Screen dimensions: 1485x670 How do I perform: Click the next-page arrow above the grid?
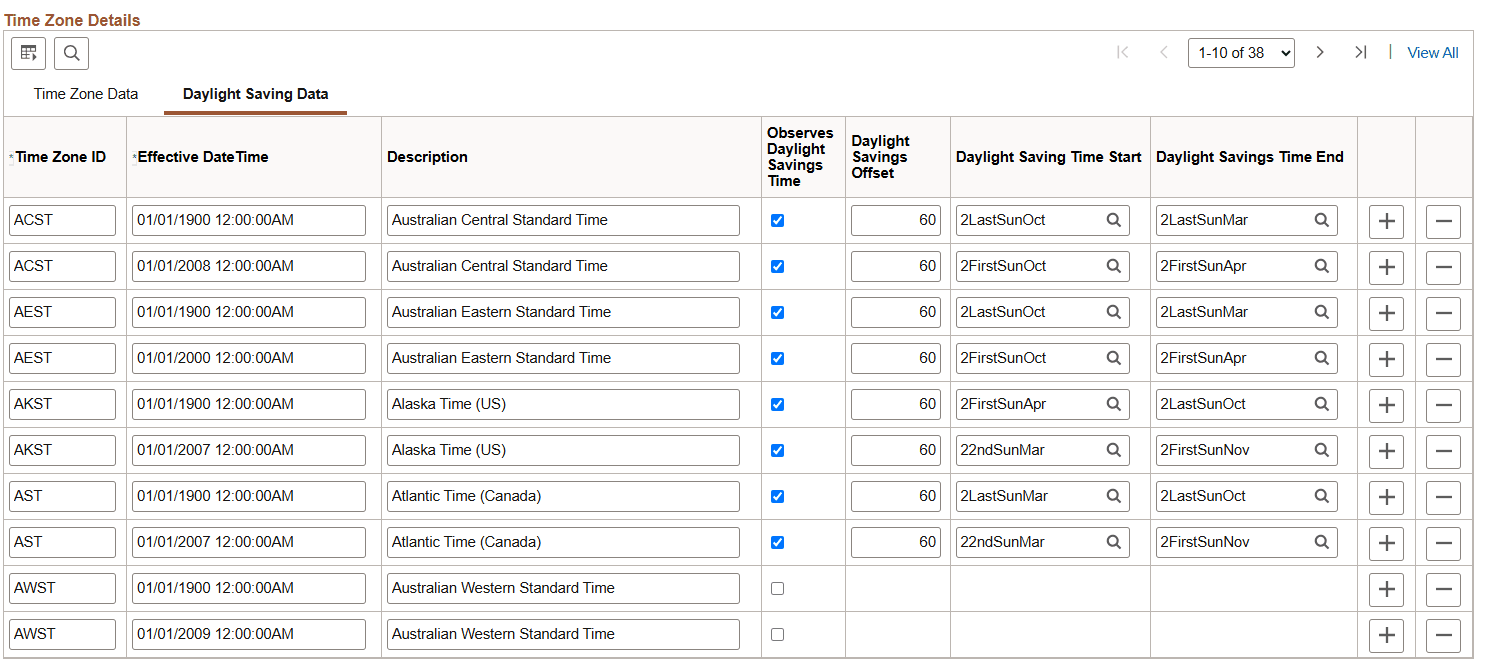tap(1320, 52)
